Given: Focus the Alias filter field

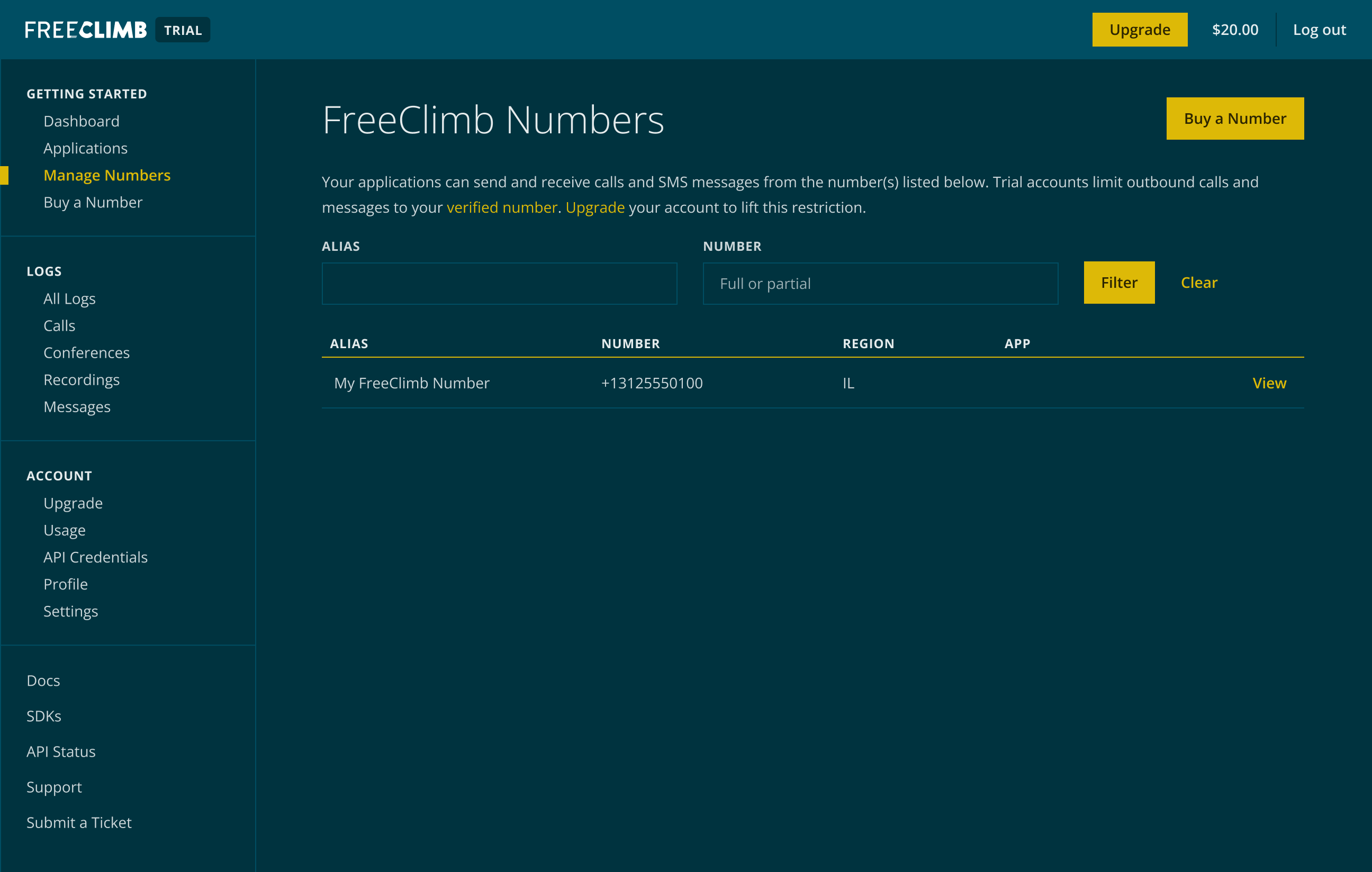Looking at the screenshot, I should [499, 283].
